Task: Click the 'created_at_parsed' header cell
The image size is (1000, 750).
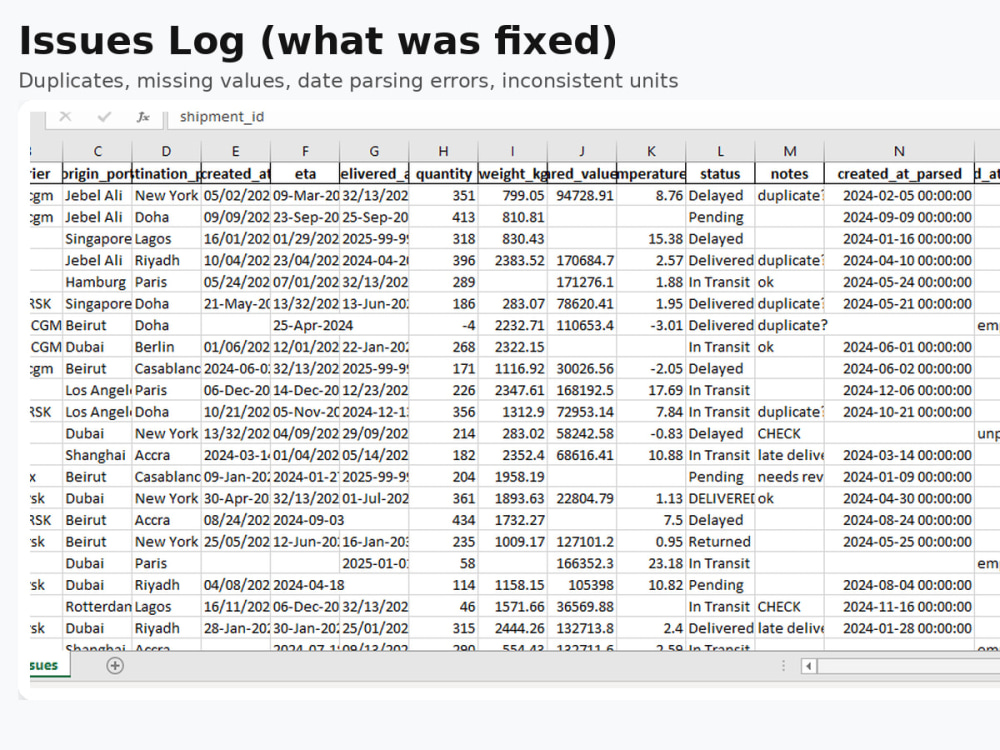Action: point(899,173)
